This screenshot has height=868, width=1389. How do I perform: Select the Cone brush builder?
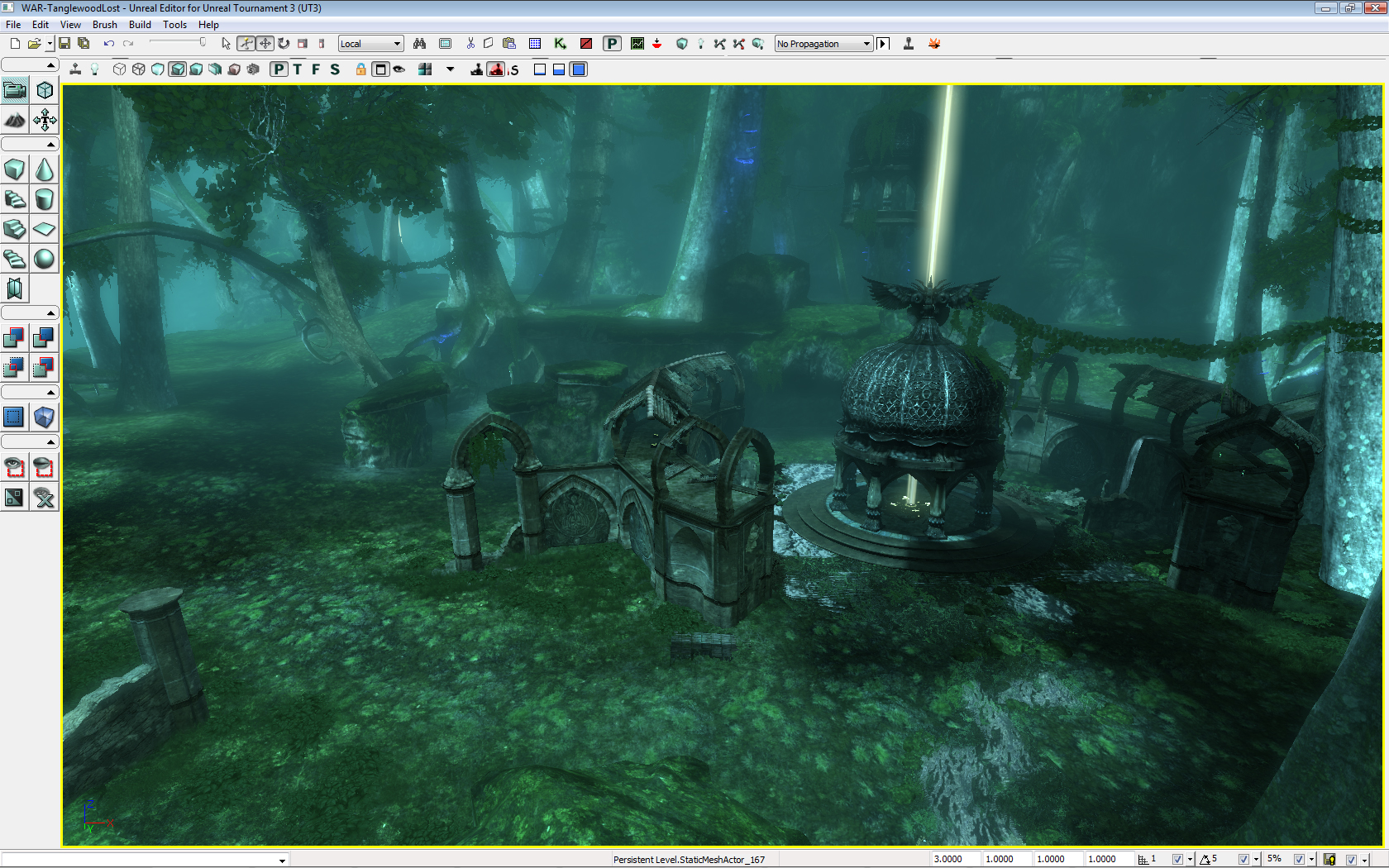coord(45,169)
